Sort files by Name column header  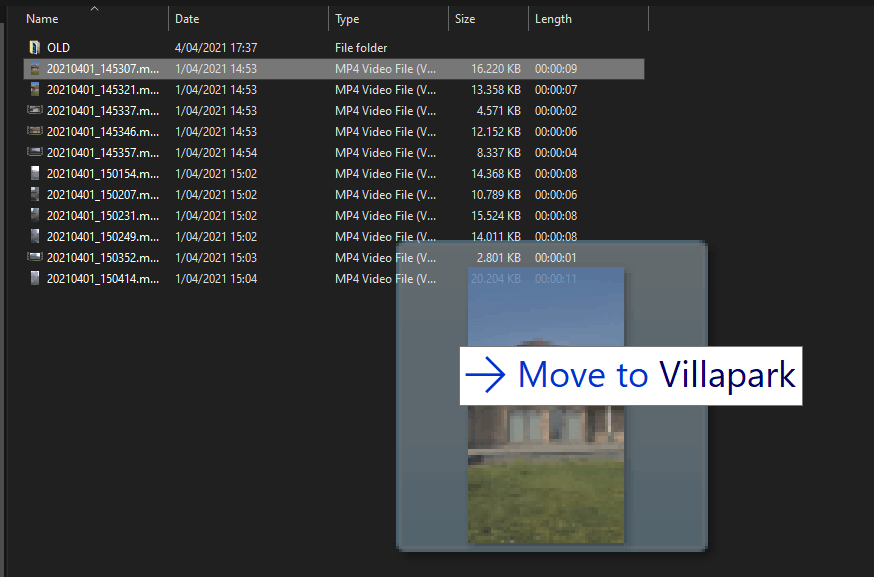click(42, 19)
